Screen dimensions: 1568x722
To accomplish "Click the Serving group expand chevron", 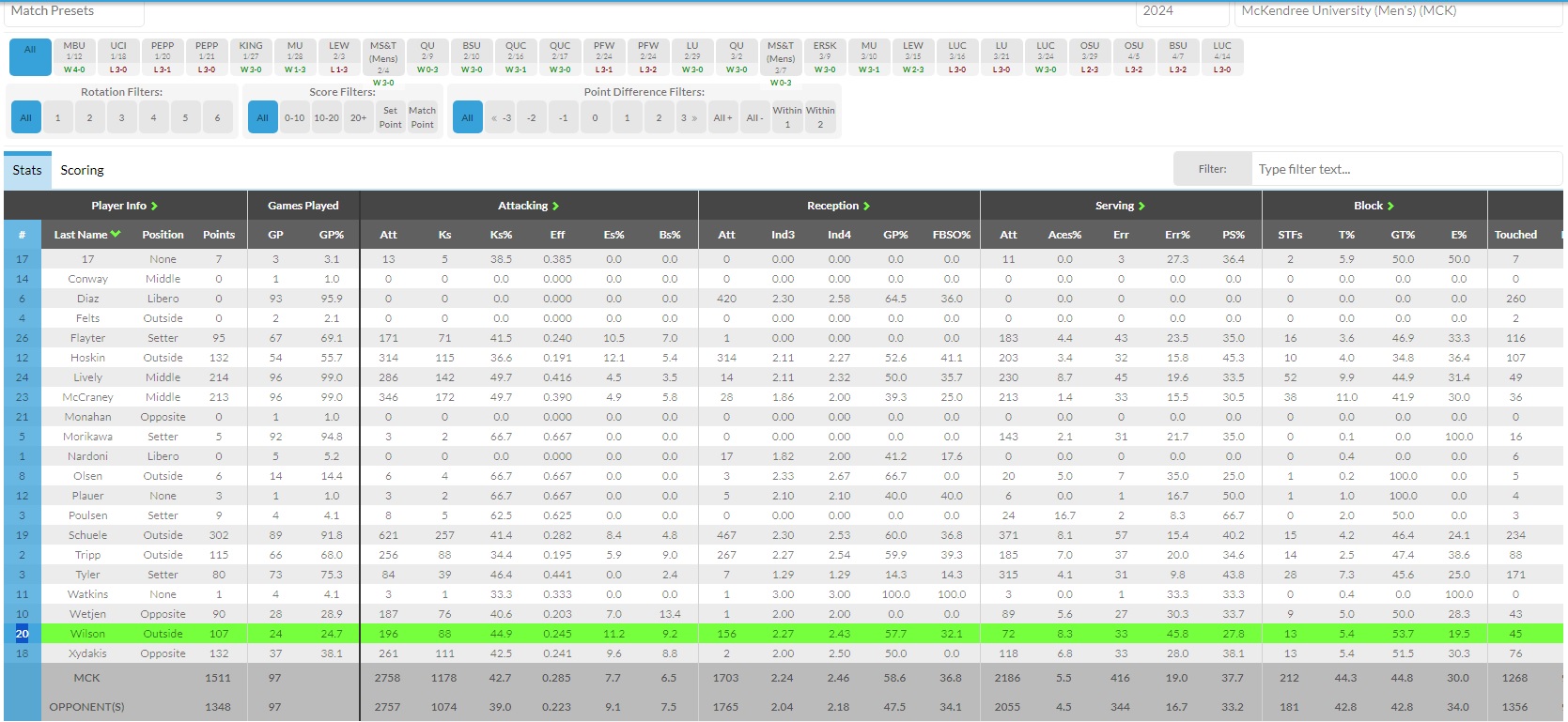I will pyautogui.click(x=1141, y=207).
